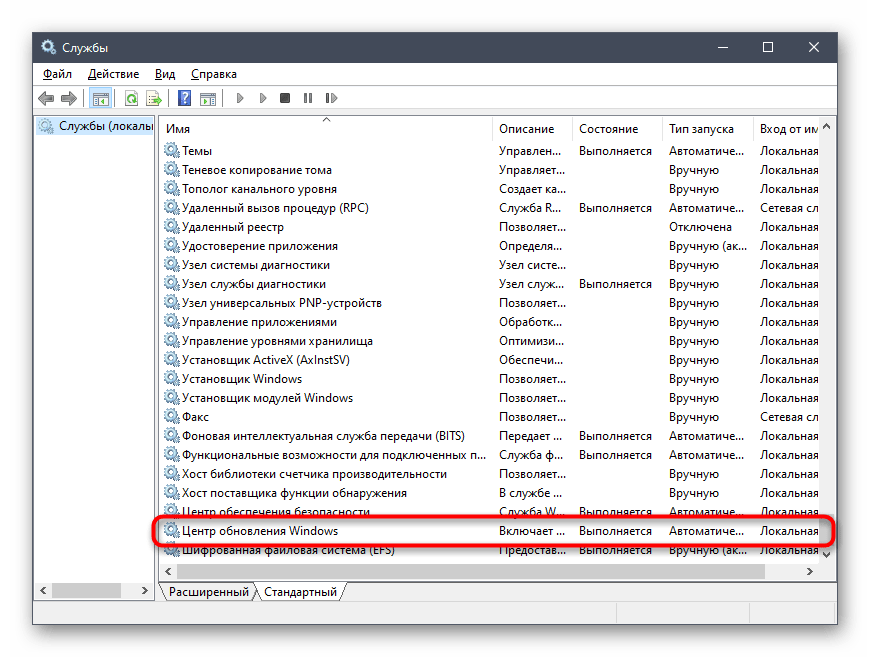Click the Forward arrow in toolbar
870x657 pixels.
pos(69,98)
